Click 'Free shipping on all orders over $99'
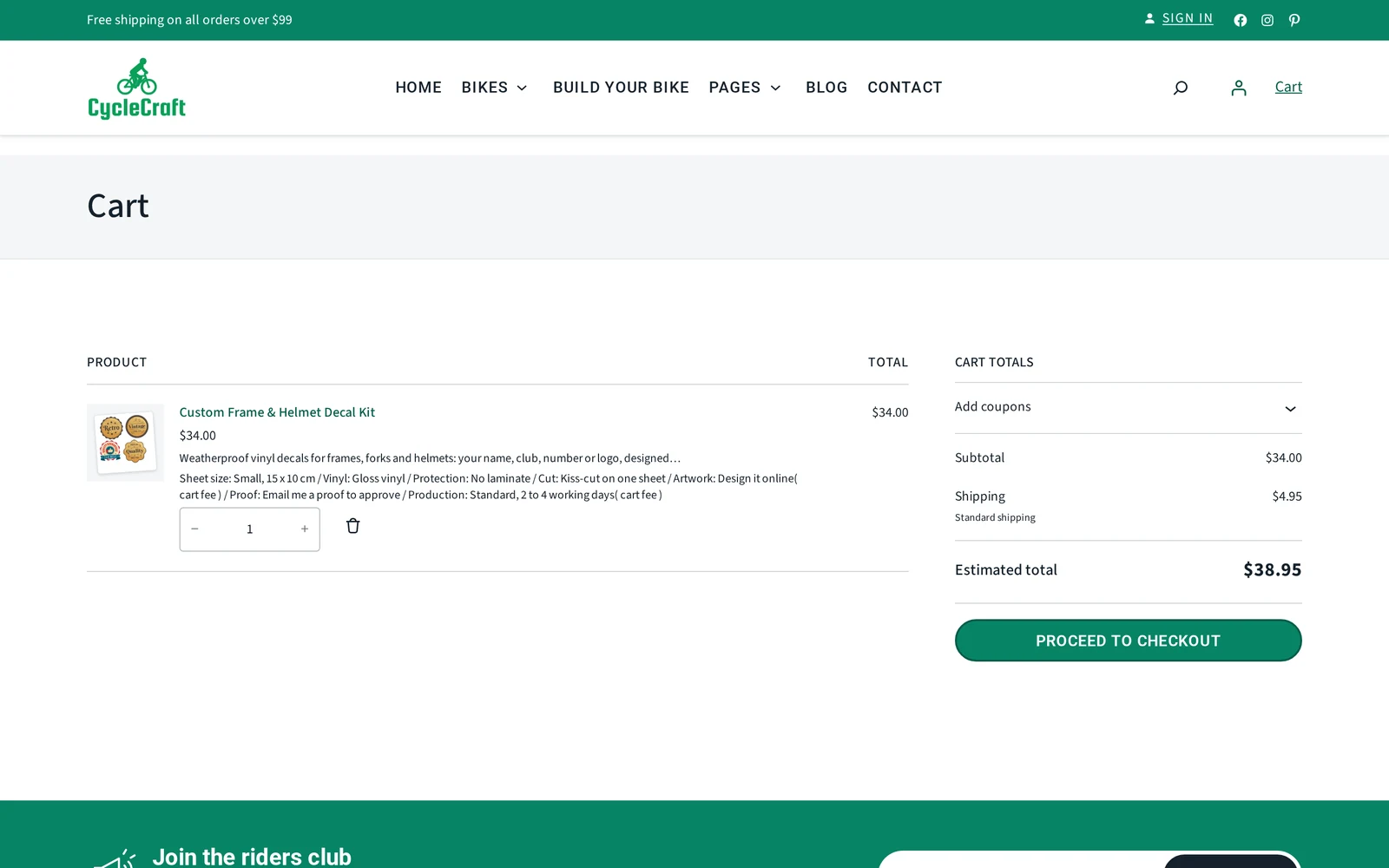The width and height of the screenshot is (1389, 868). click(189, 20)
